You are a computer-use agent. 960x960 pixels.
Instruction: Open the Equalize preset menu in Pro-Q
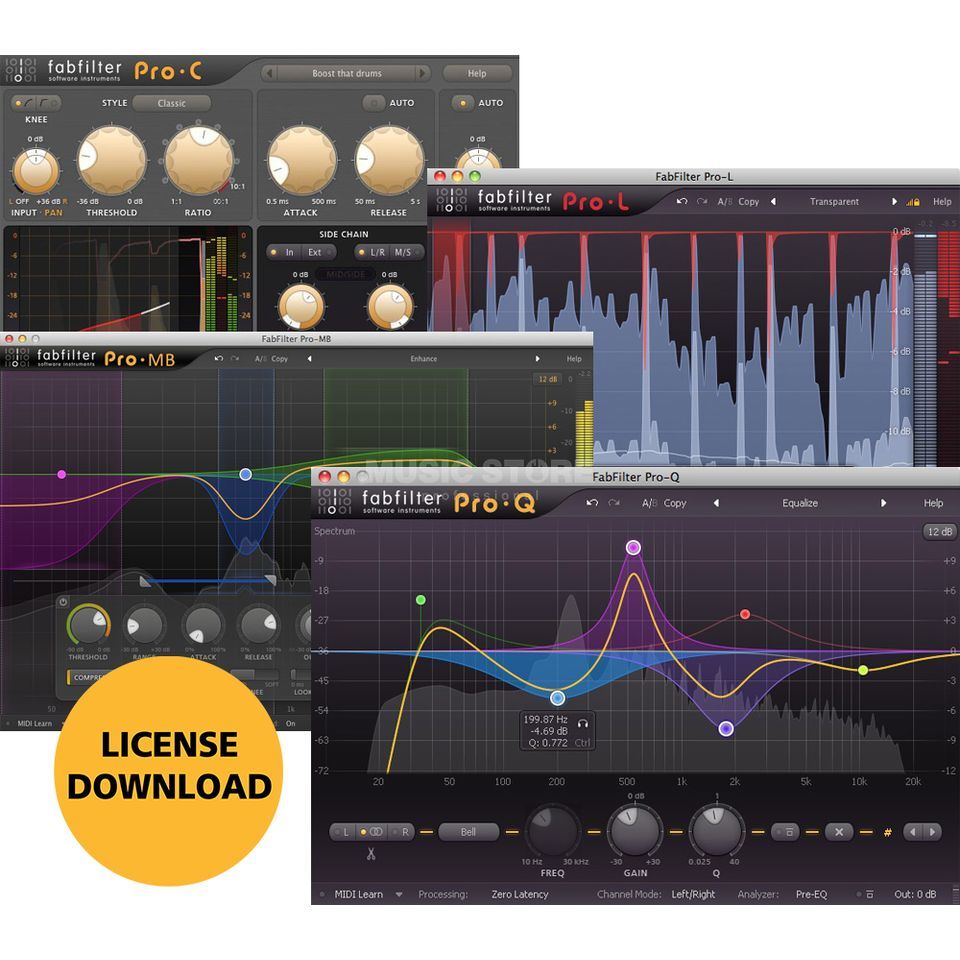tap(799, 503)
